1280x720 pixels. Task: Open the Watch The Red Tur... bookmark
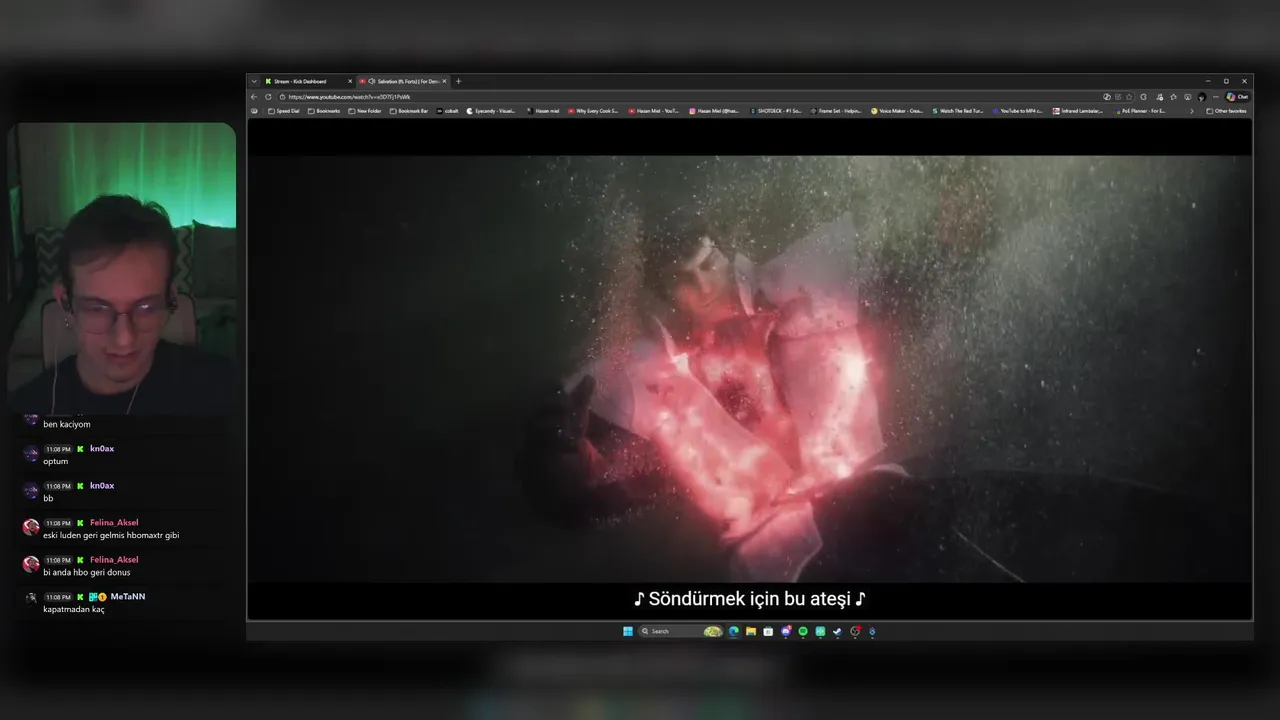pyautogui.click(x=958, y=111)
